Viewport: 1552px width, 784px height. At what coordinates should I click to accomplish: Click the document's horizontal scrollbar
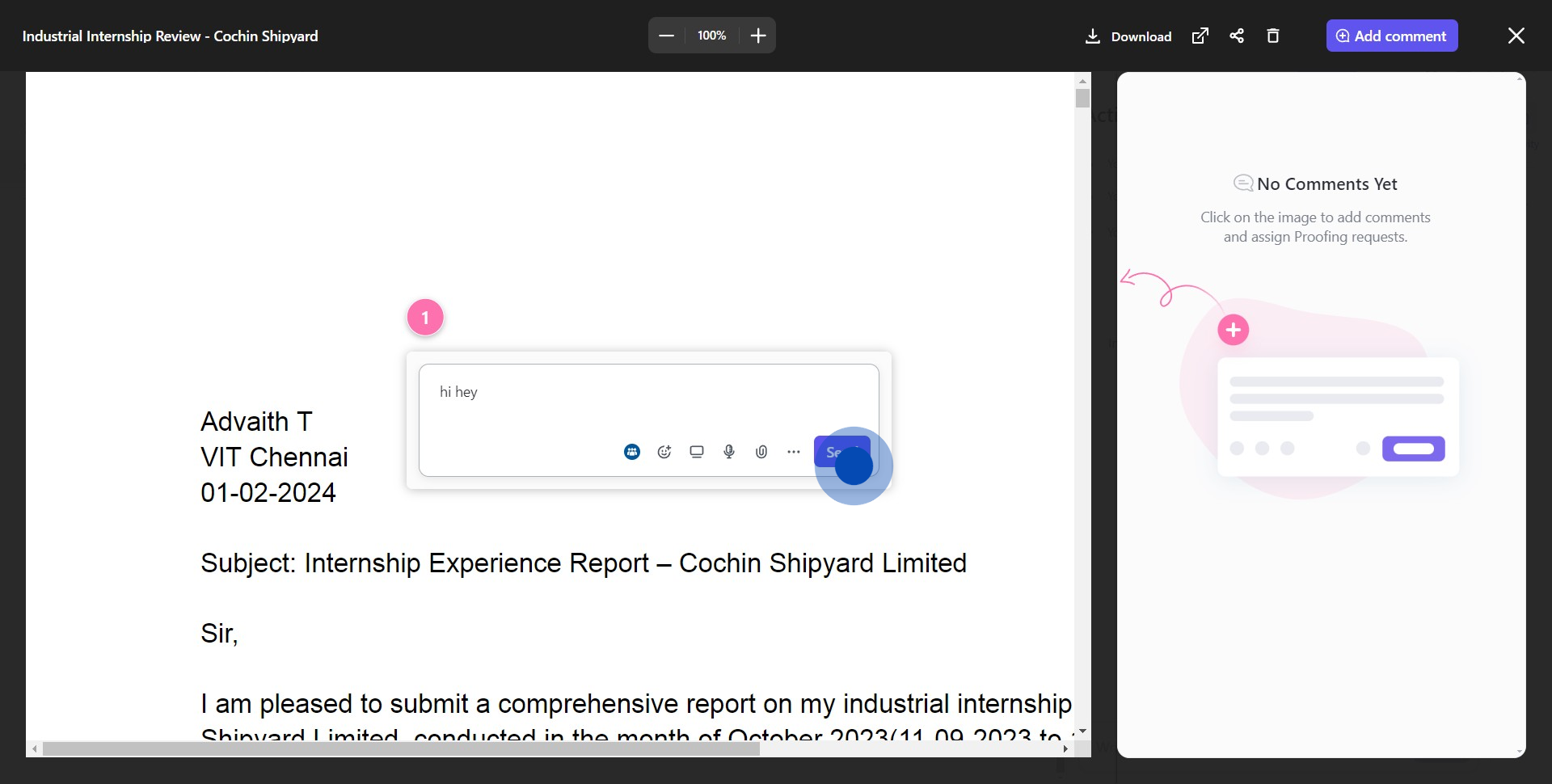(401, 749)
